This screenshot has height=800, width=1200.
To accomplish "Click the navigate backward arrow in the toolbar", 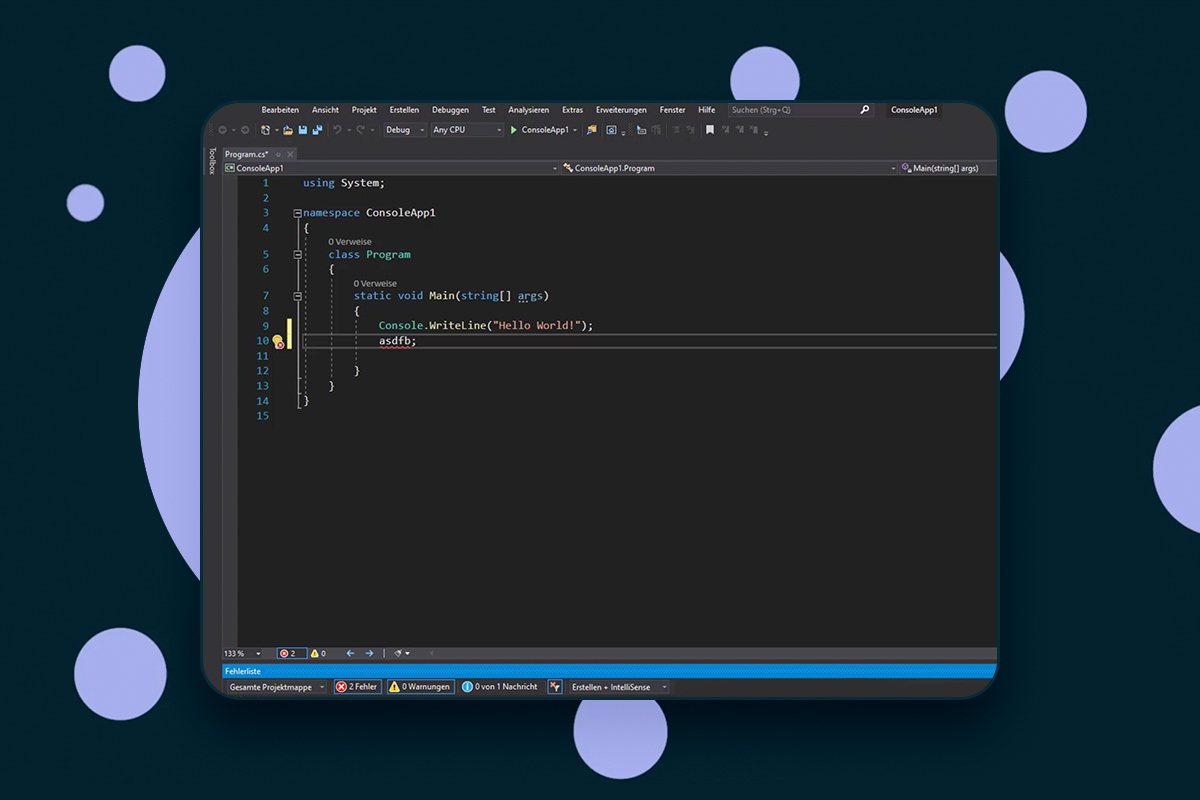I will [222, 130].
